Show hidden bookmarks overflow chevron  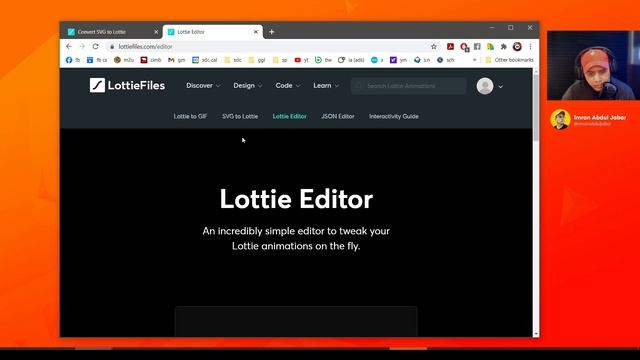474,60
